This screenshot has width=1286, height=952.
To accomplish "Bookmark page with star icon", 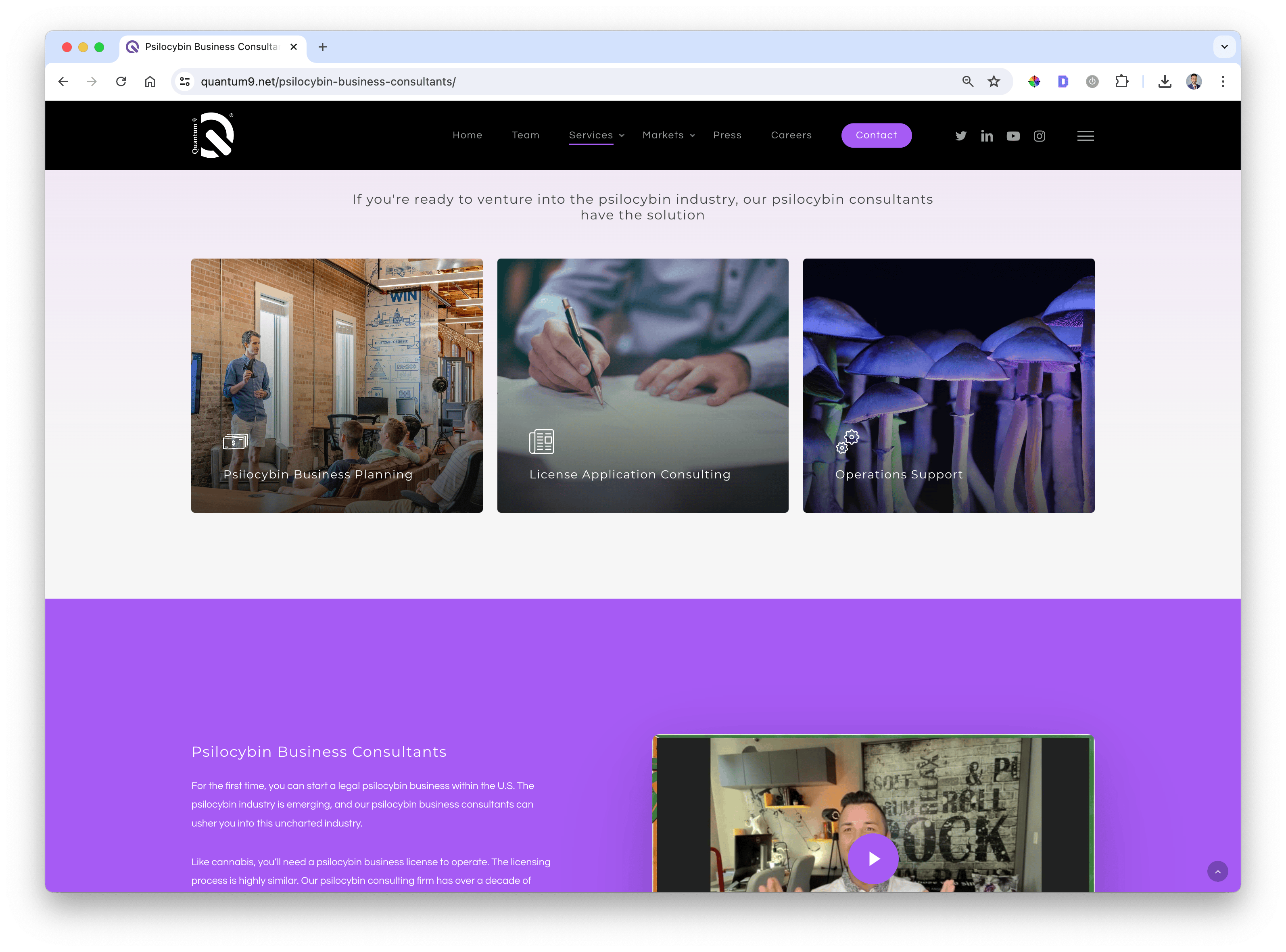I will pyautogui.click(x=994, y=82).
